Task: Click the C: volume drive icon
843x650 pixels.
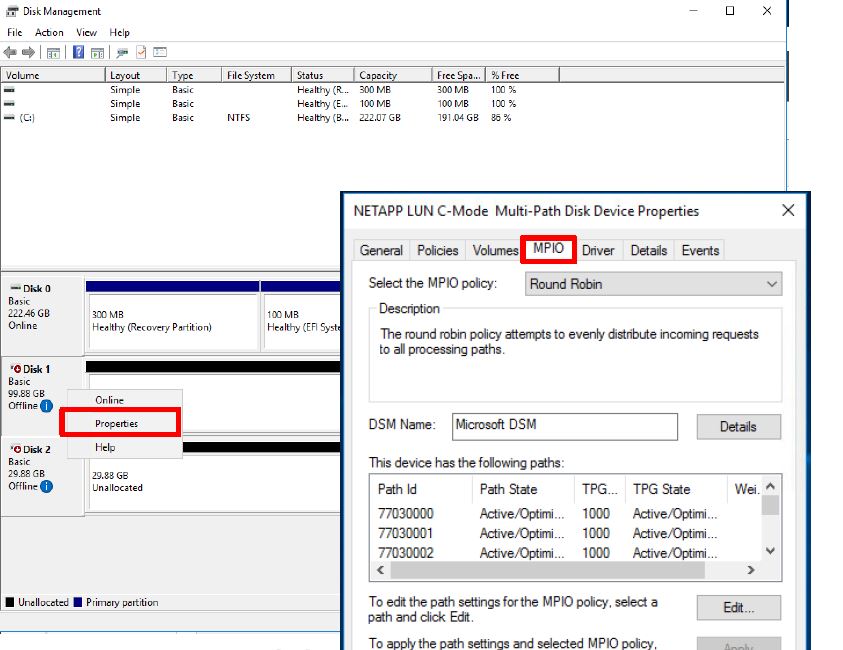Action: tap(10, 118)
